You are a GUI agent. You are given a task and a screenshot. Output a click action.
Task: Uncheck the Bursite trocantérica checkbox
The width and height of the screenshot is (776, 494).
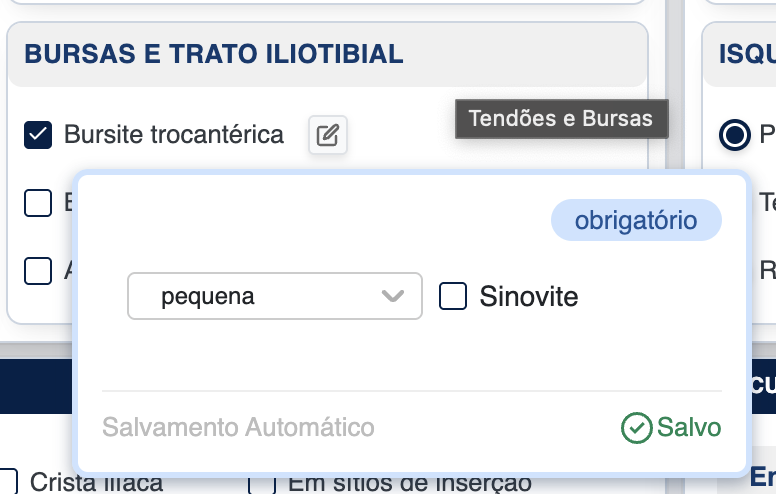(x=38, y=135)
